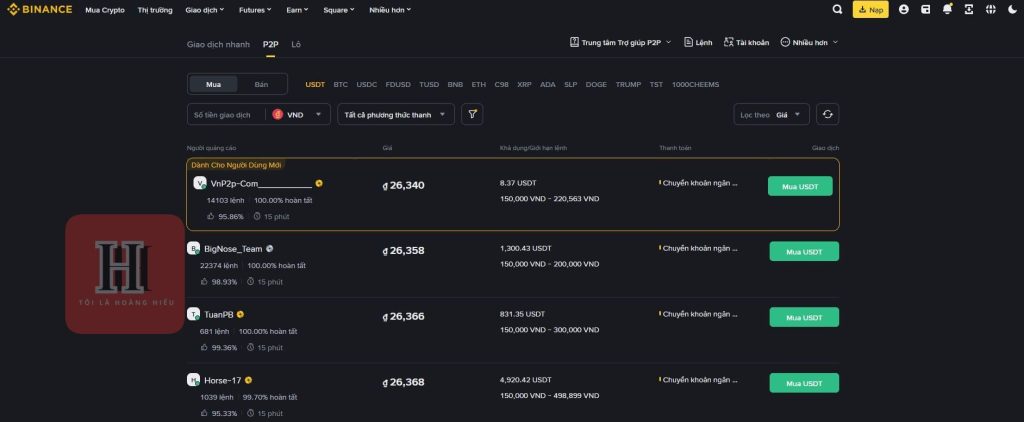Click the P2P help center book icon

(x=575, y=42)
